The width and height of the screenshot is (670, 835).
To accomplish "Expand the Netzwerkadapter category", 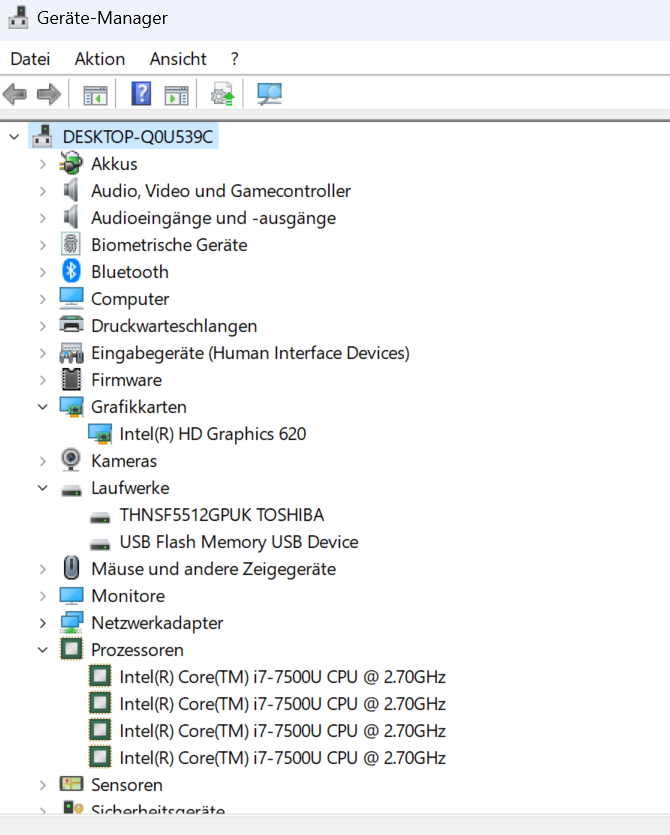I will coord(43,623).
